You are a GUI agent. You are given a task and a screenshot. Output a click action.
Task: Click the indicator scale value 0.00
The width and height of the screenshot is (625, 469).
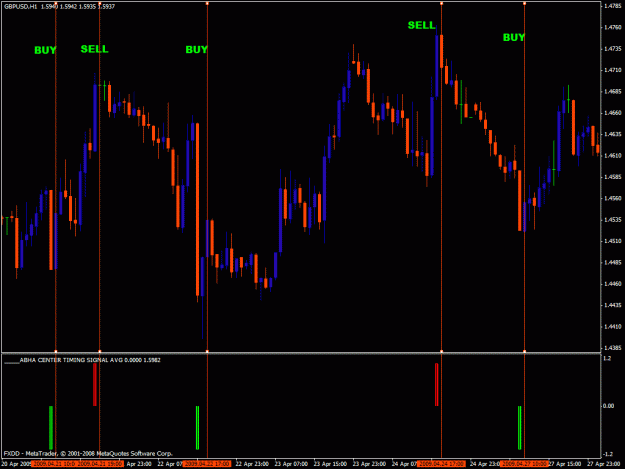(x=608, y=406)
